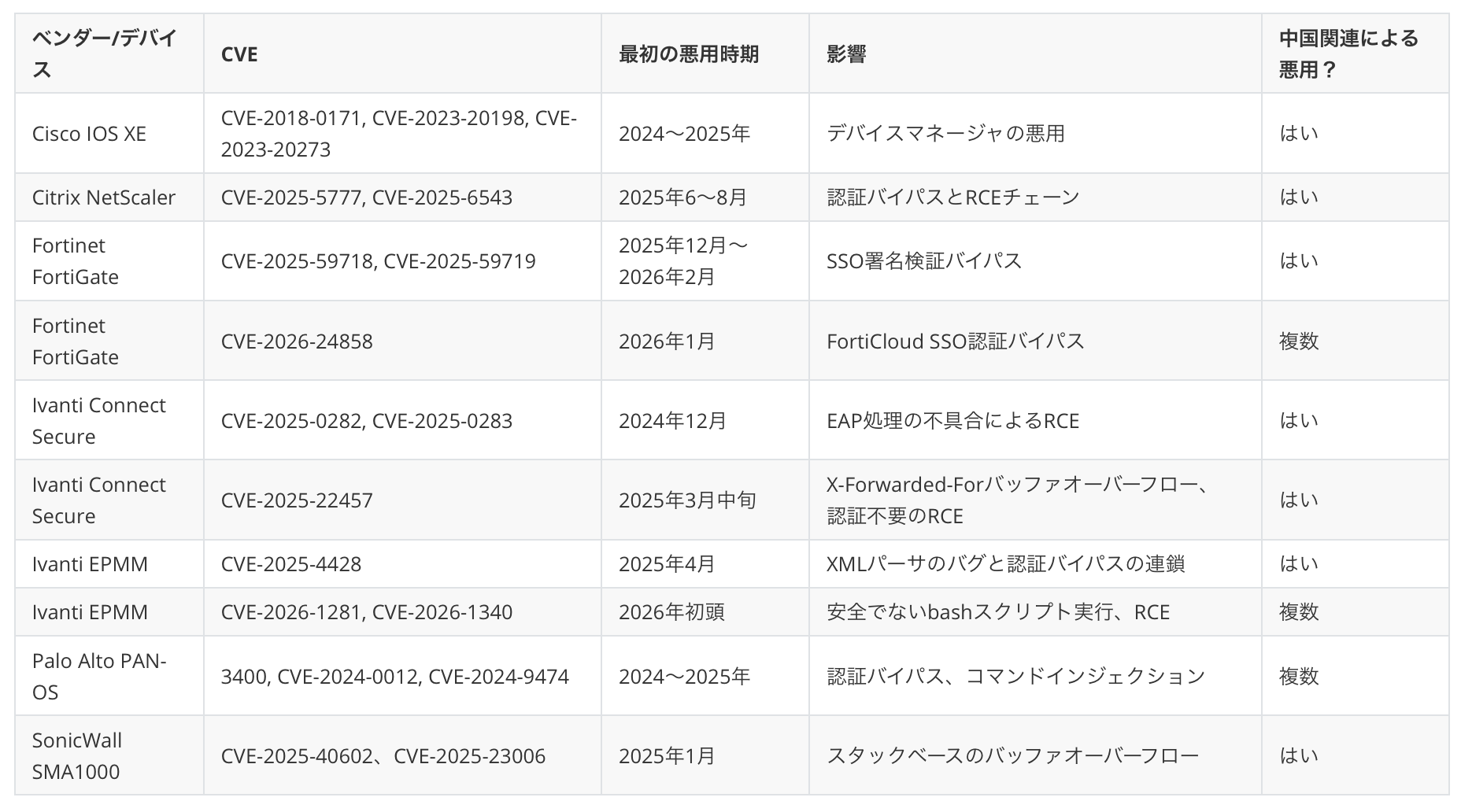Click the 2025年6〜8月 date cell
This screenshot has width=1461, height=812.
point(682,197)
